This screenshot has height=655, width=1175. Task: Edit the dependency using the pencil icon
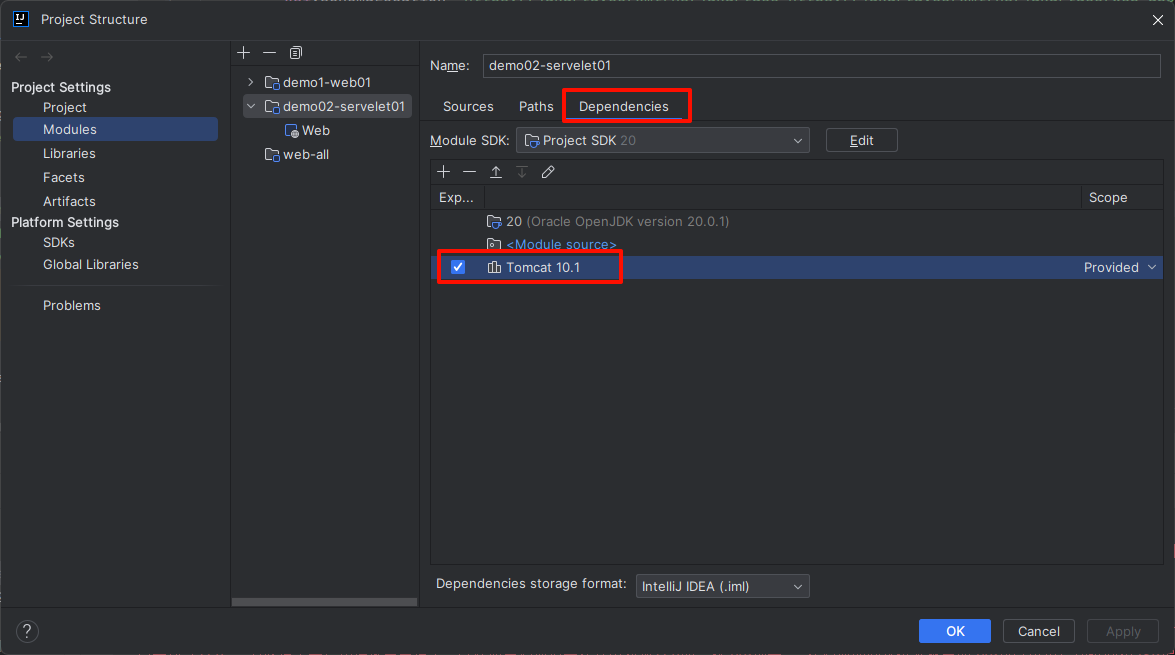tap(549, 172)
